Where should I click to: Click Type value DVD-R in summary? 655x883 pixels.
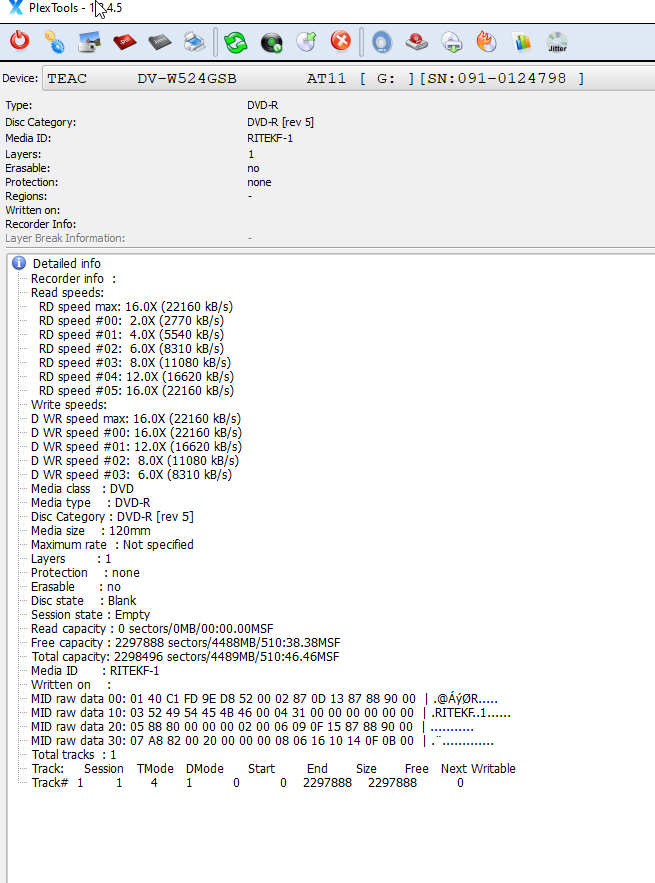pos(262,105)
